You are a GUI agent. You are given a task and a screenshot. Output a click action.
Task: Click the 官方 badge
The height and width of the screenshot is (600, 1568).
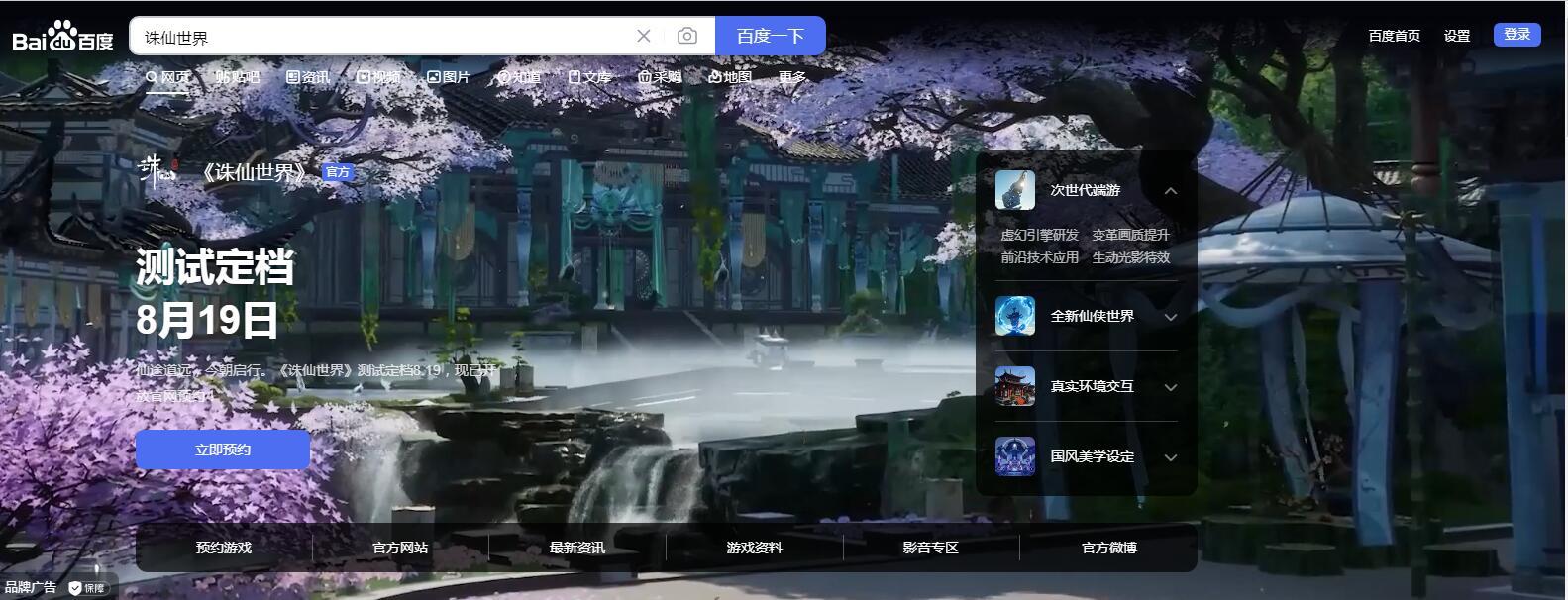338,172
